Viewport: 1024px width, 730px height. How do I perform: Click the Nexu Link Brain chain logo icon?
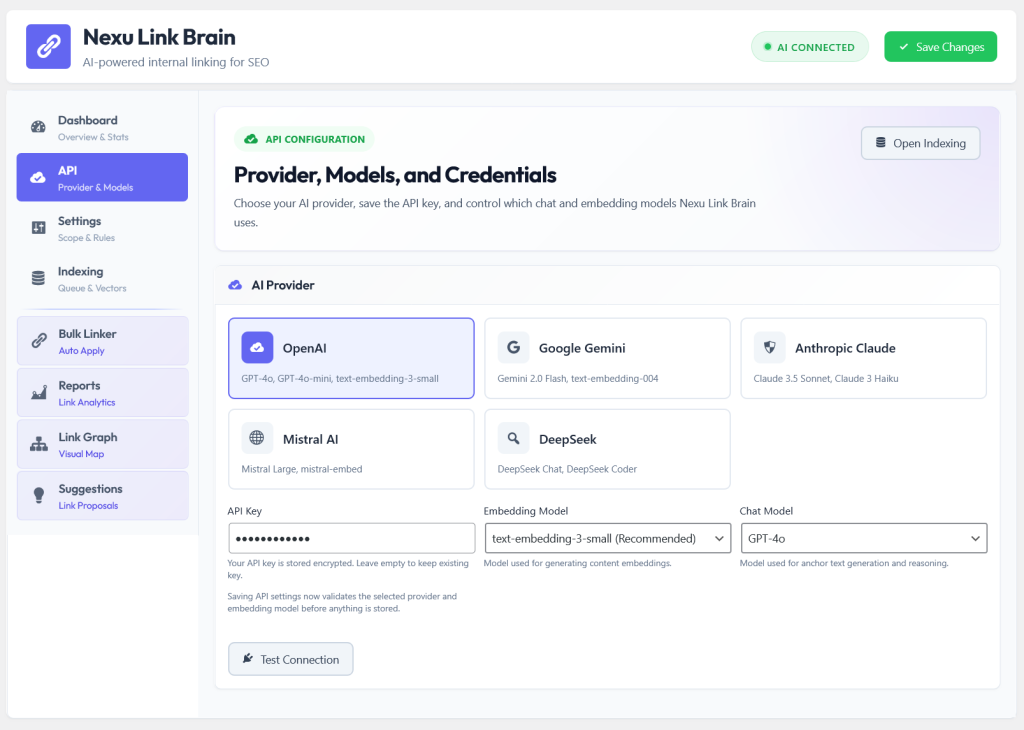[48, 46]
